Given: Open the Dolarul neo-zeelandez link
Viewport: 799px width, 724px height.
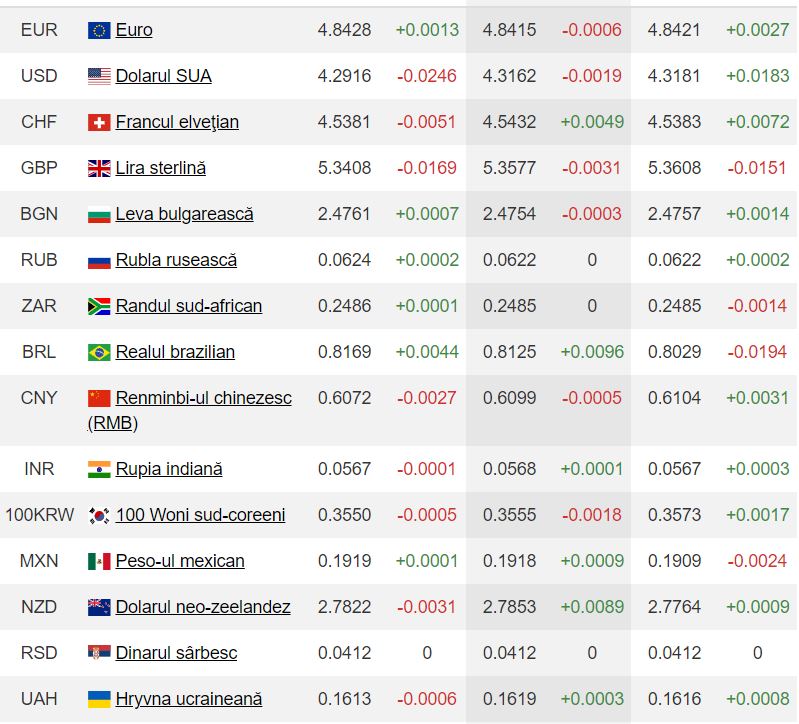Looking at the screenshot, I should [203, 607].
